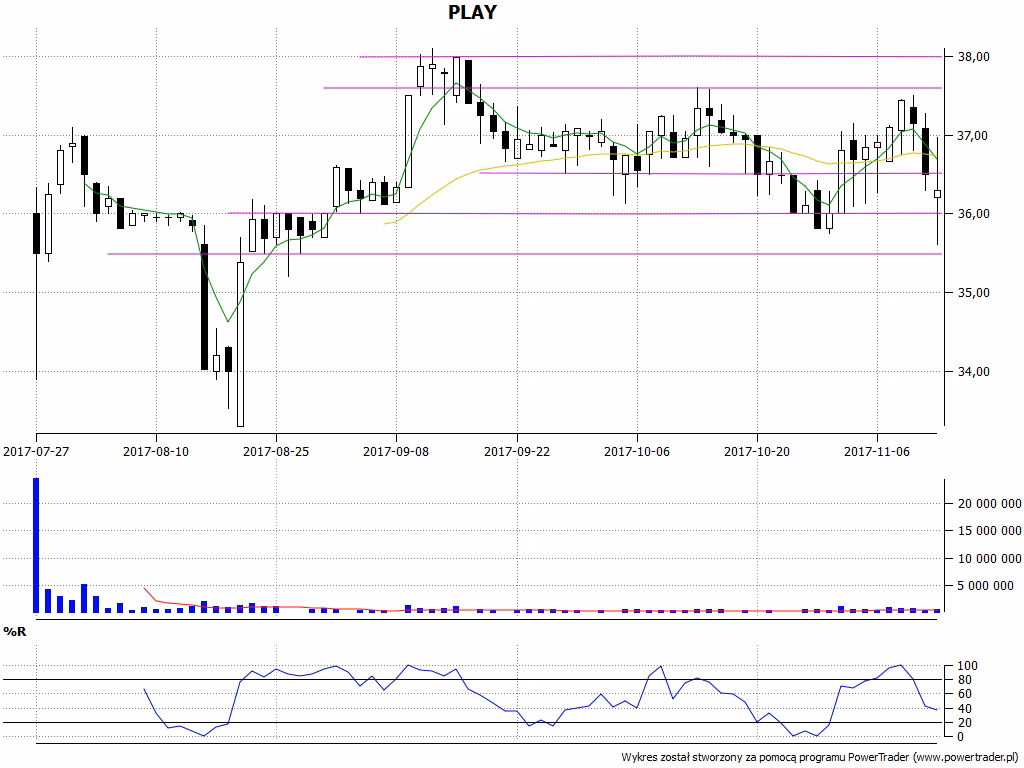Image resolution: width=1024 pixels, height=768 pixels.
Task: Click the 2017-09-08 date label
Action: (396, 451)
